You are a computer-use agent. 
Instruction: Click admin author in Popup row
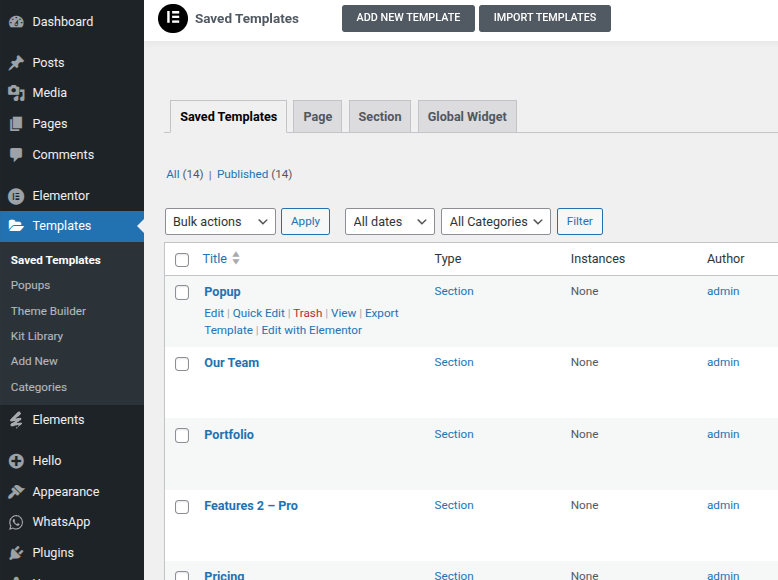pos(723,291)
